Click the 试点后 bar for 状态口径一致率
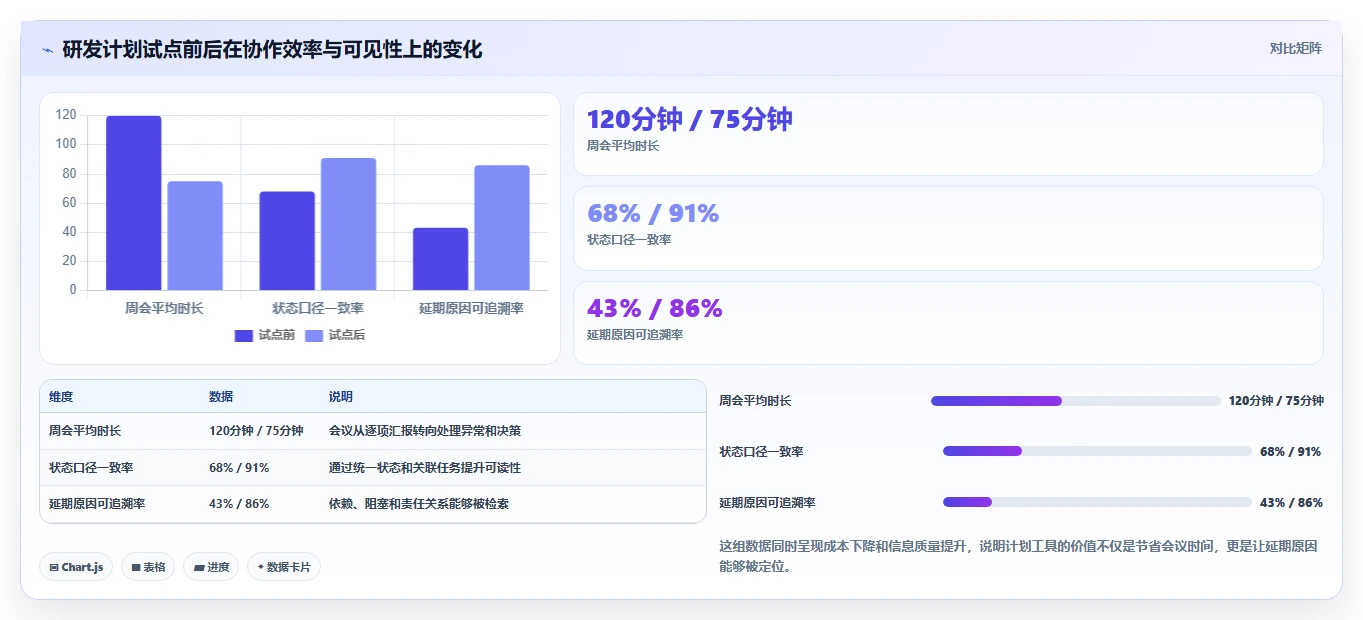 [x=348, y=224]
